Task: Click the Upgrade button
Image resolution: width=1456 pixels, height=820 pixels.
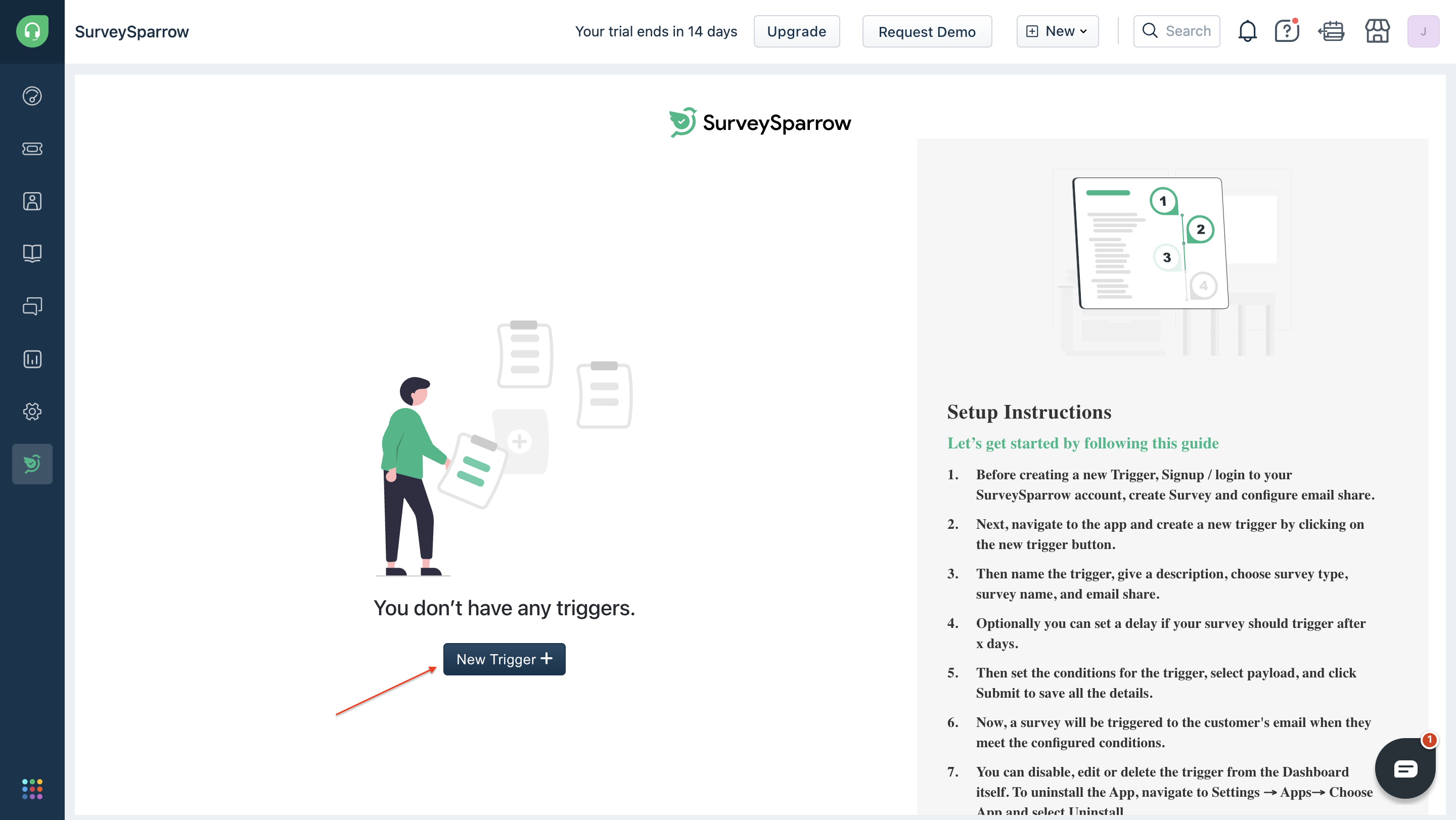Action: click(x=796, y=31)
